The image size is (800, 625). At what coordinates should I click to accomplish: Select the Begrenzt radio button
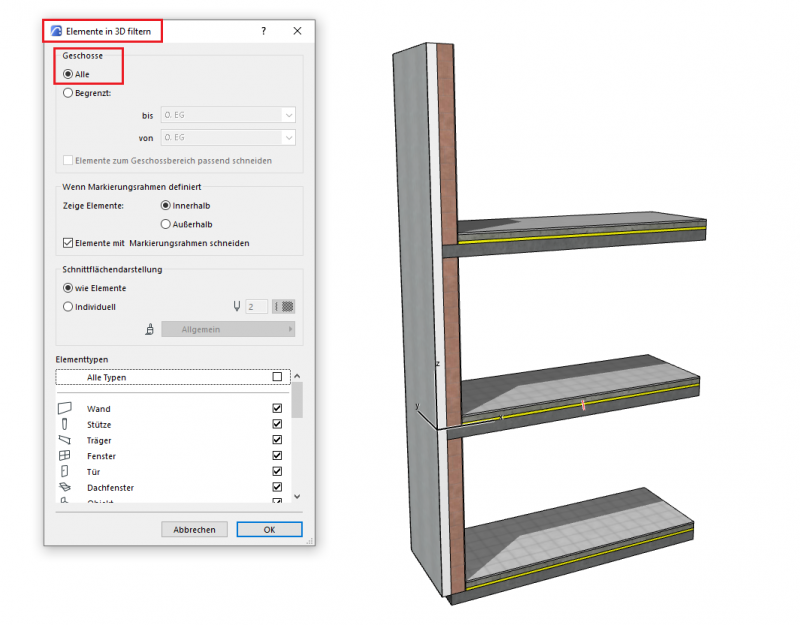click(x=68, y=92)
